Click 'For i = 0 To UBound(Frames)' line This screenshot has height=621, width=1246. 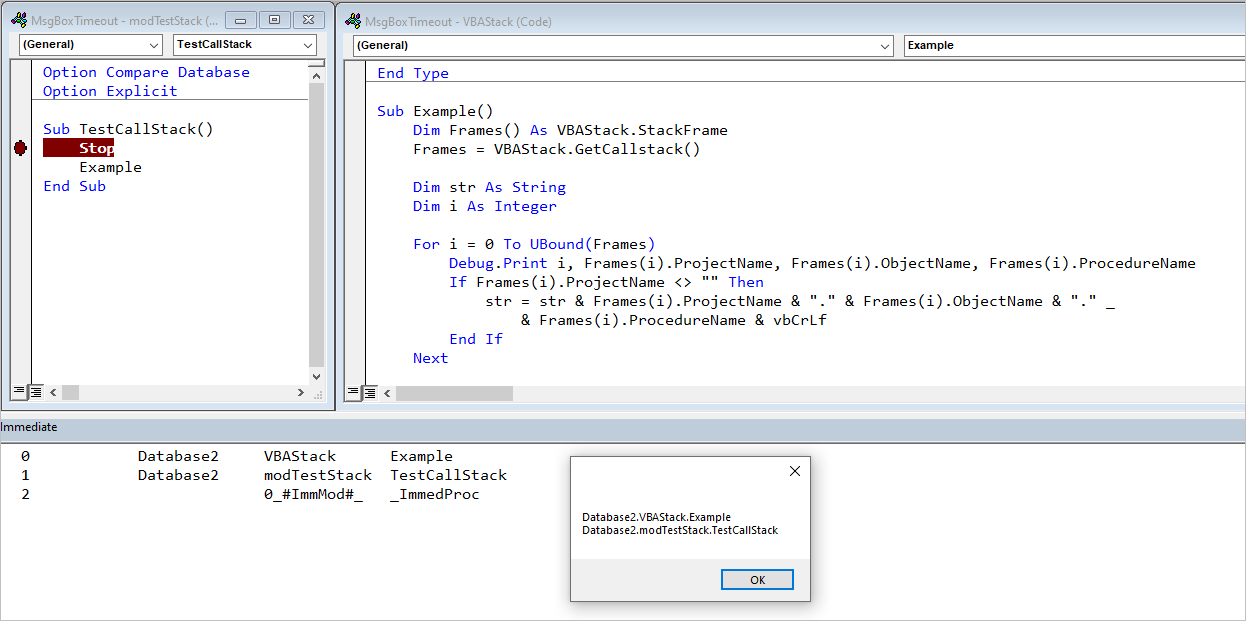point(534,244)
